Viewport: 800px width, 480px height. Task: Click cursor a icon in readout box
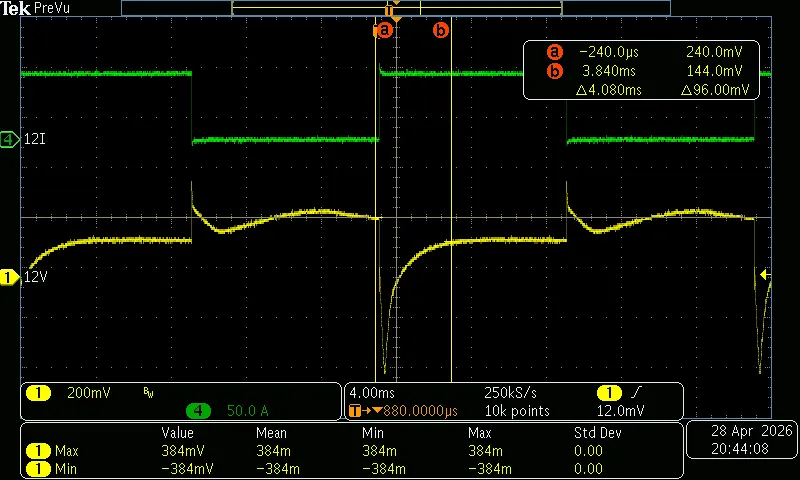pos(555,52)
